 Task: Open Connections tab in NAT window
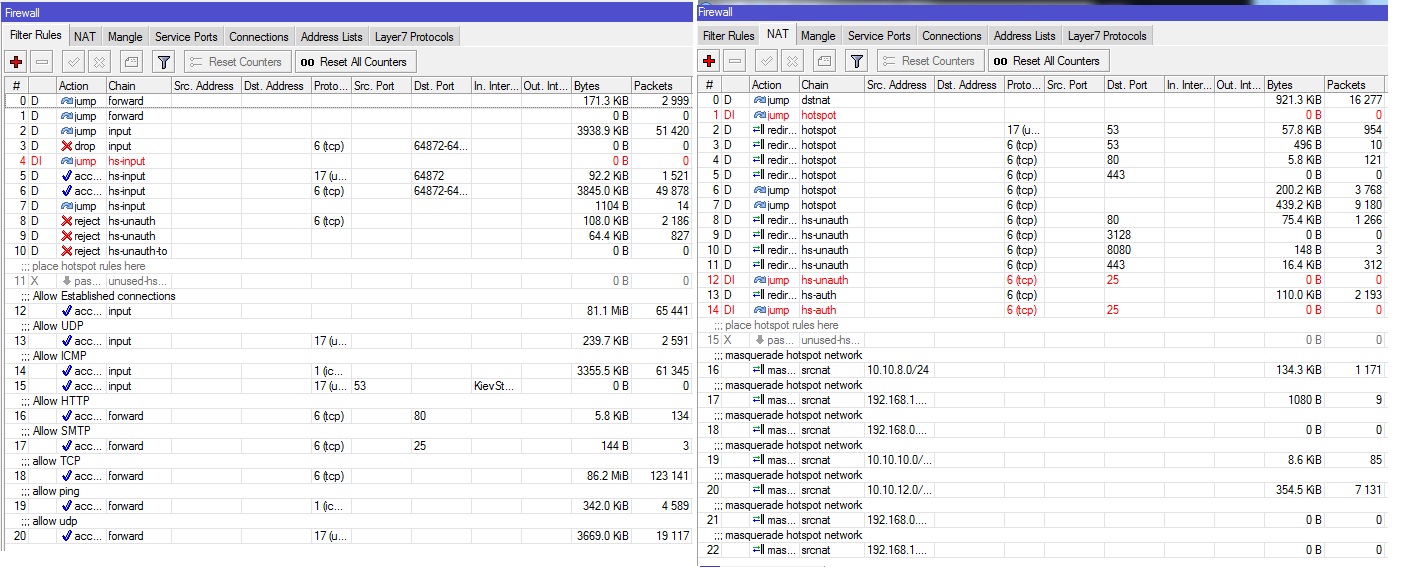pos(952,36)
